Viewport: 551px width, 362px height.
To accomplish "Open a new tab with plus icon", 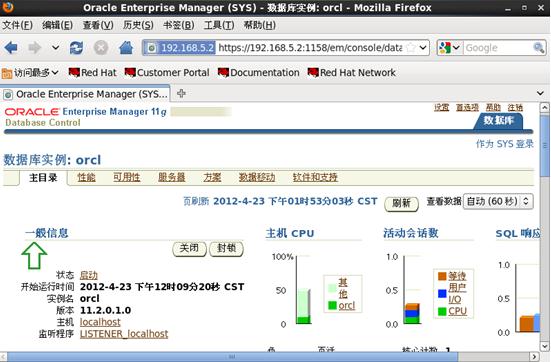I will (181, 93).
